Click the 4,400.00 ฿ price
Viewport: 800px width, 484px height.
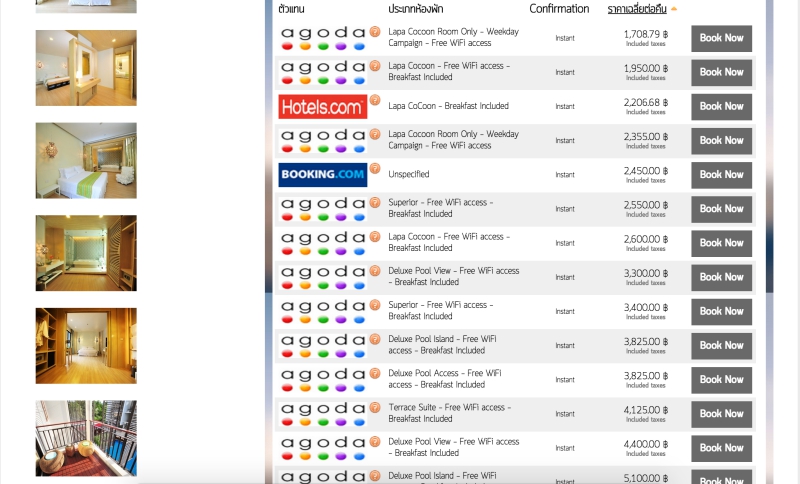645,444
